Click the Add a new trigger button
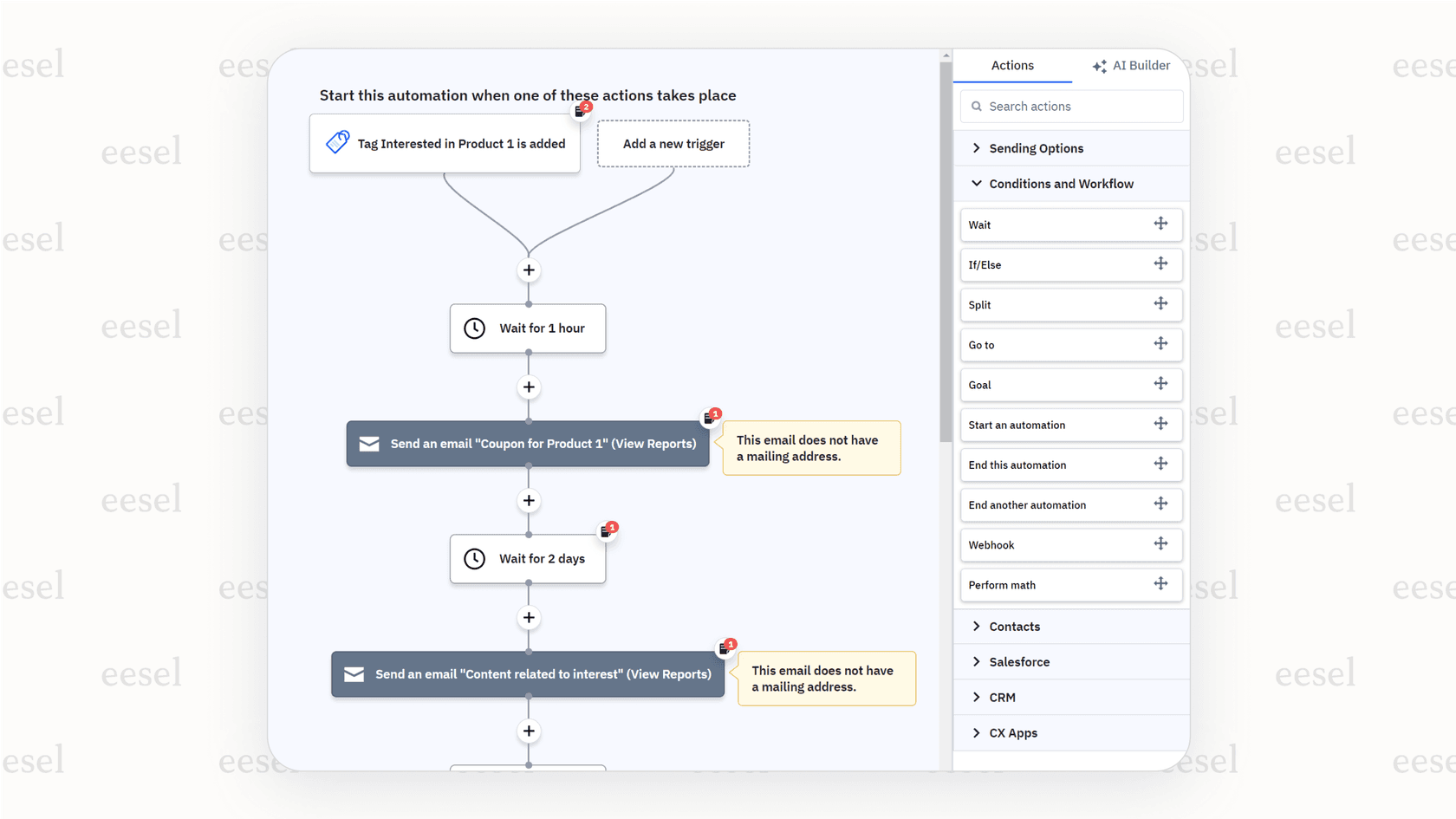Image resolution: width=1456 pixels, height=819 pixels. point(673,143)
